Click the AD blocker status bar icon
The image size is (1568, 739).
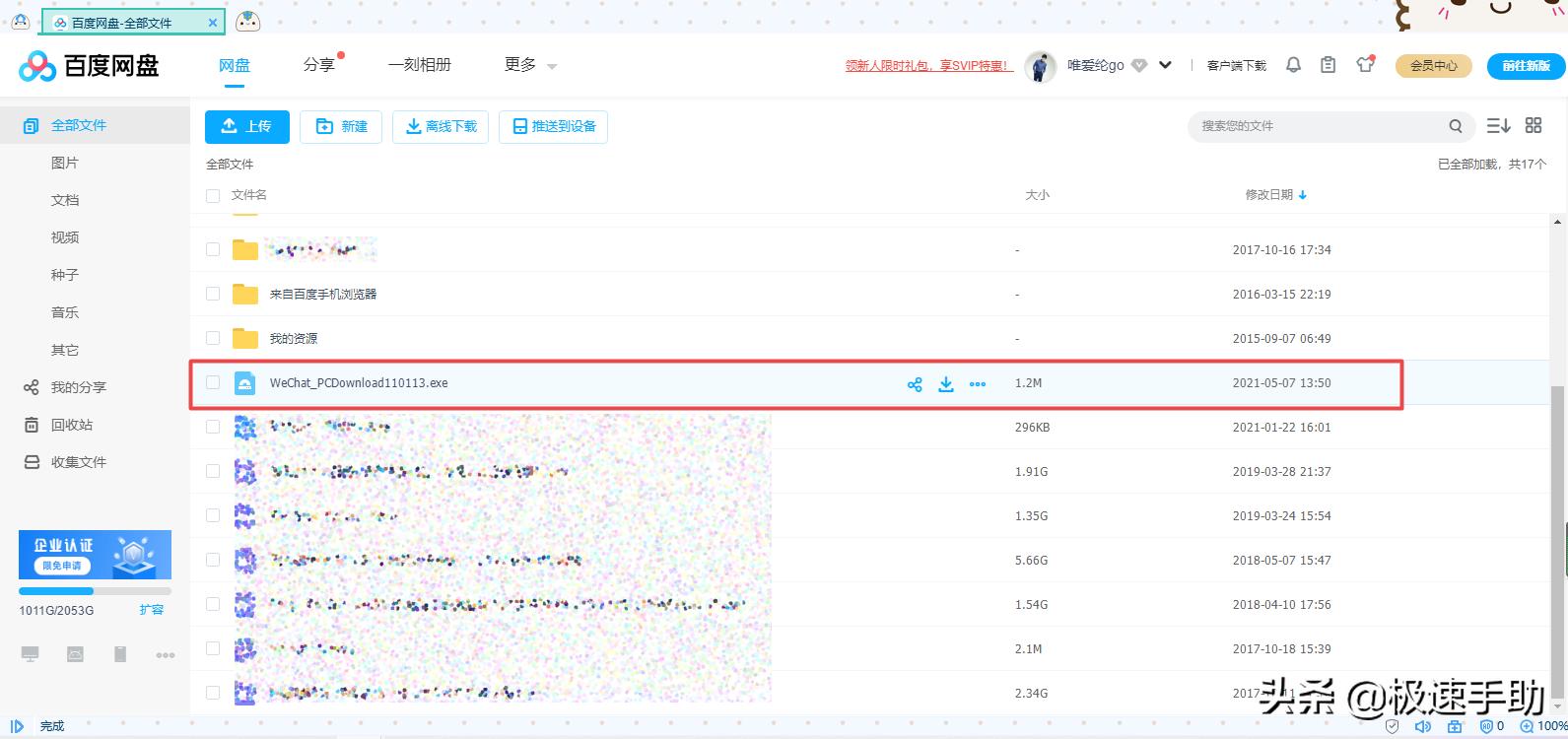tap(1486, 727)
